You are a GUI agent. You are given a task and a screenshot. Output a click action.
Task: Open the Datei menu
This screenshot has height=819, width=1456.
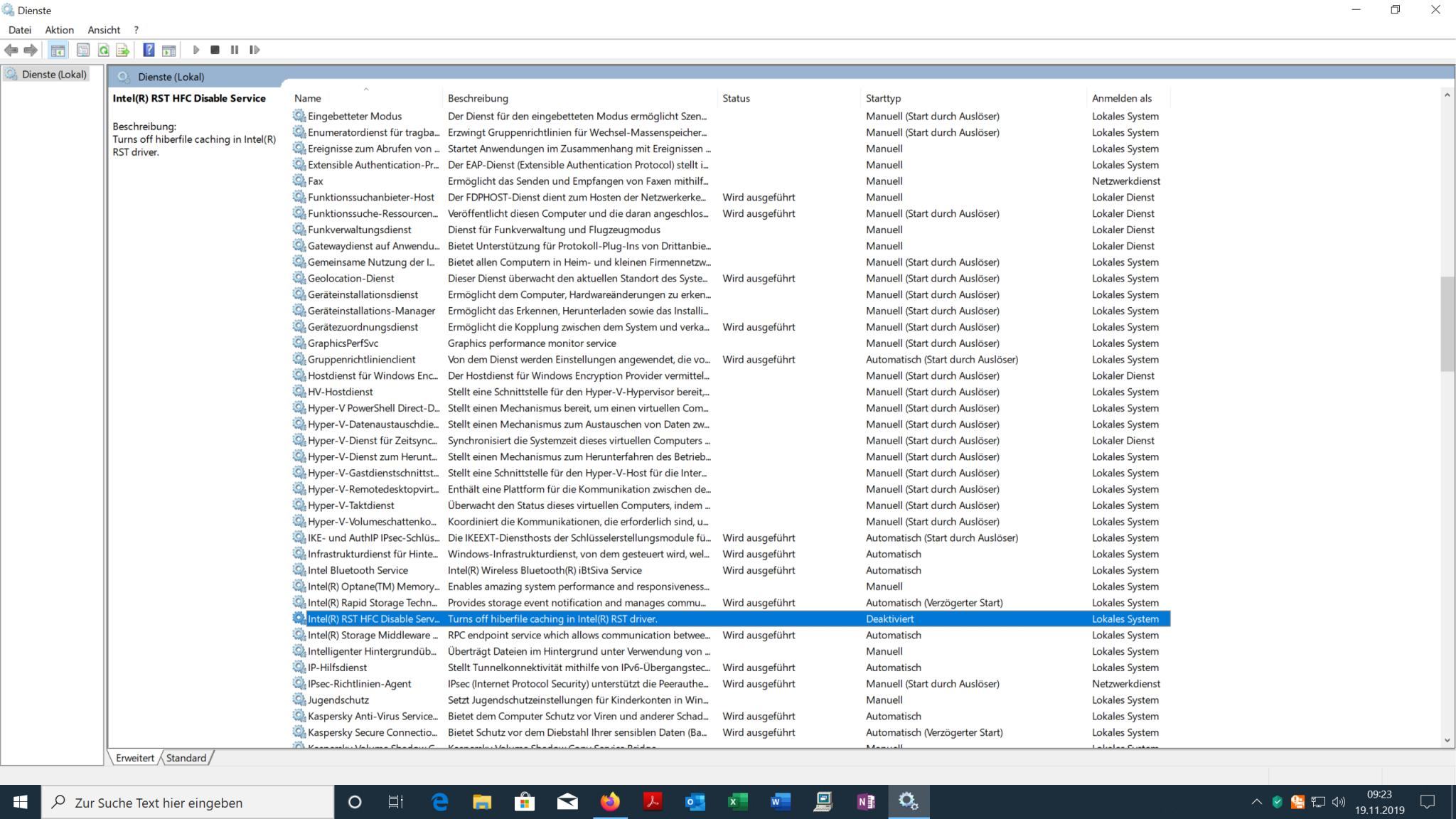(20, 30)
